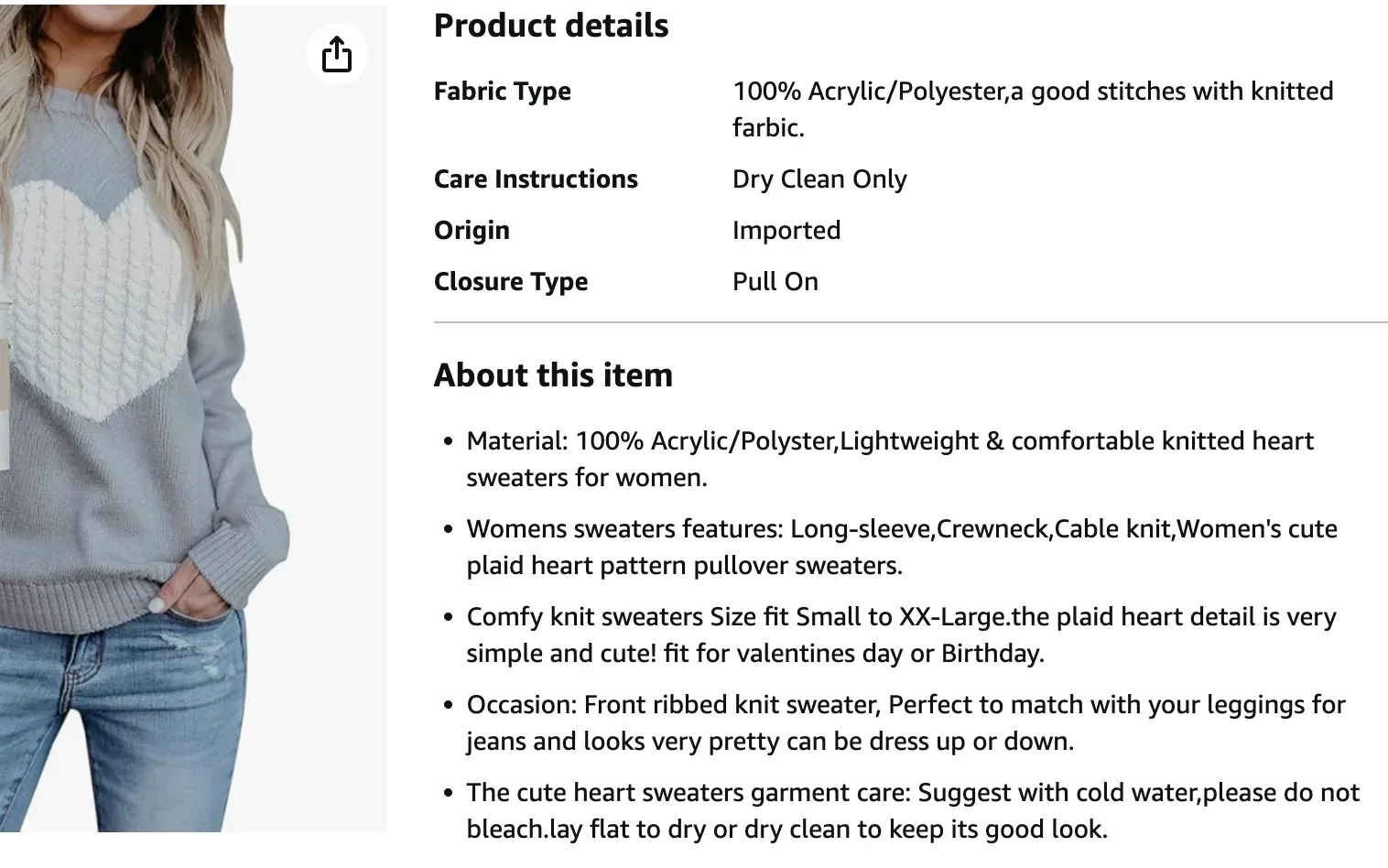This screenshot has height=868, width=1388.
Task: Select the Origin label
Action: tap(472, 230)
